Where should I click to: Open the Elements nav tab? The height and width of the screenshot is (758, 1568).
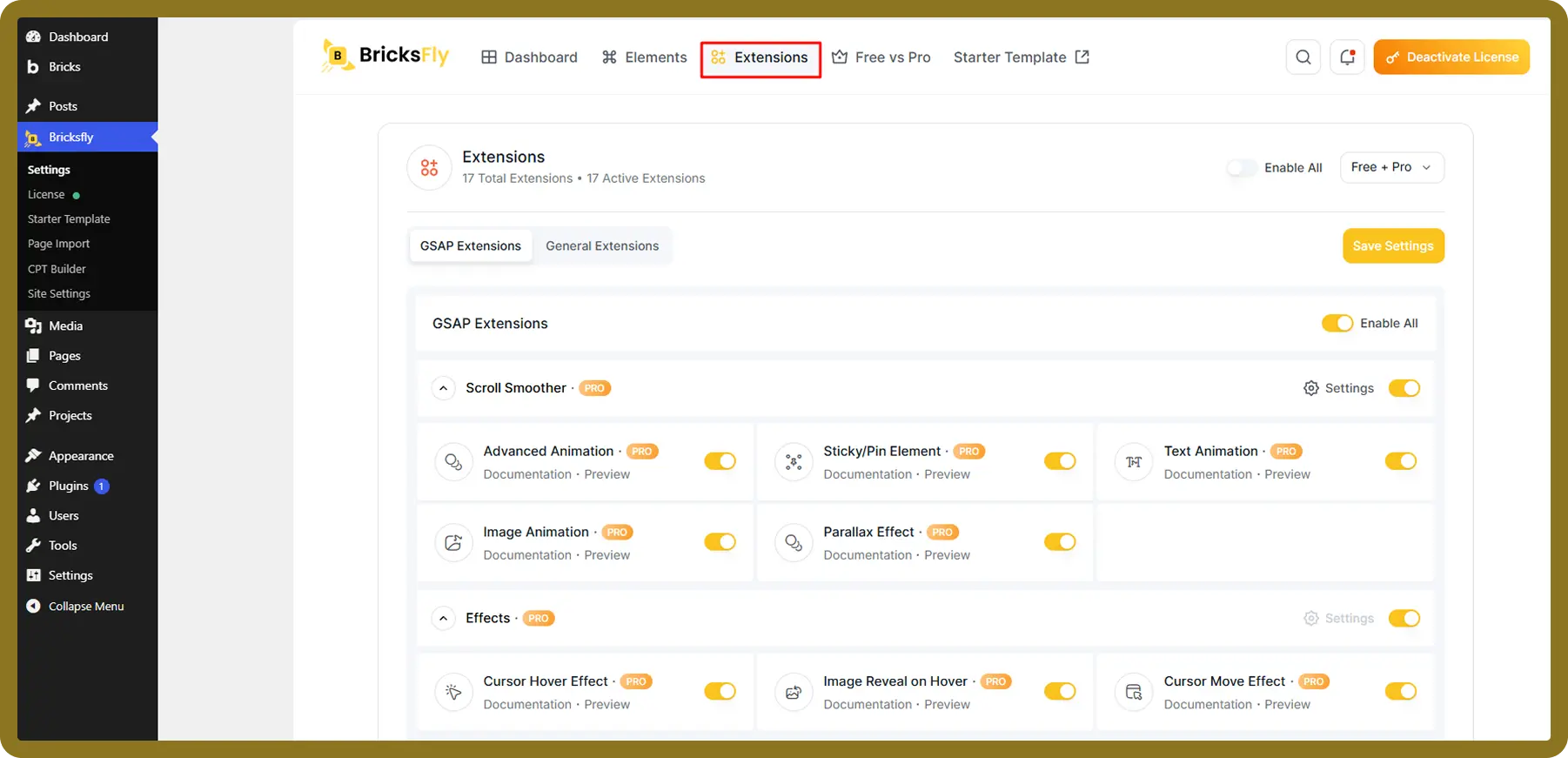tap(644, 57)
